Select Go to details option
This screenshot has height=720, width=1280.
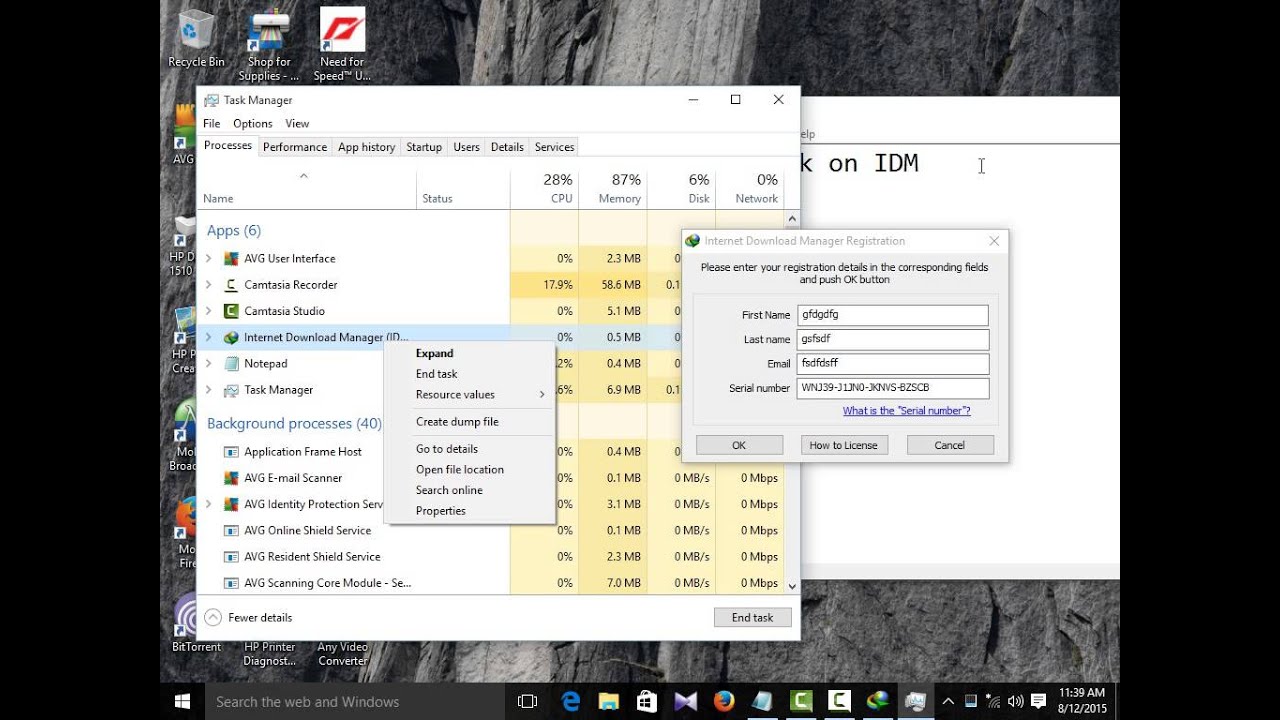469,449
